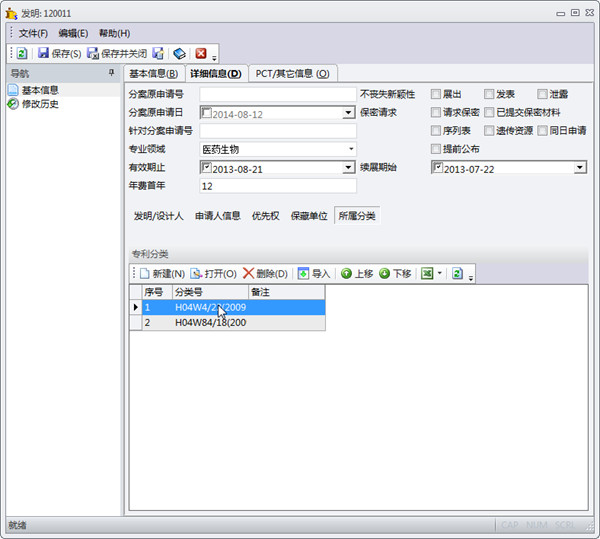600x539 pixels.
Task: Click inside 分案原申请号 input field
Action: pos(278,94)
